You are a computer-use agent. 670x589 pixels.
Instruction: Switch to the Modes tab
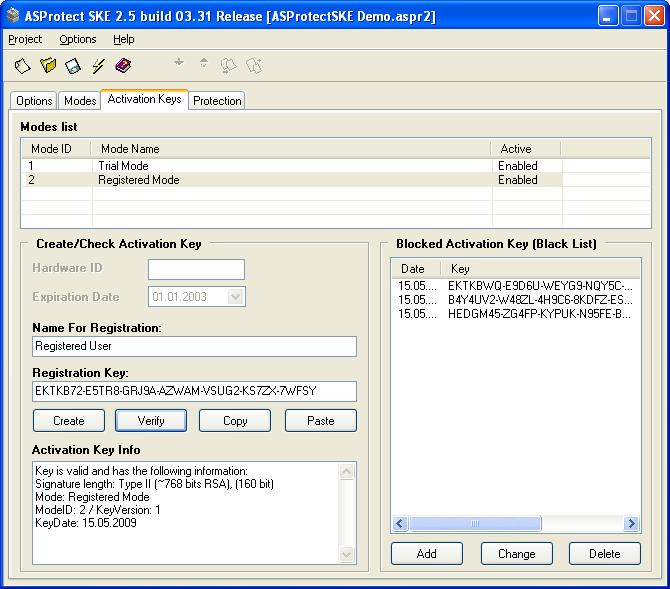tap(80, 101)
